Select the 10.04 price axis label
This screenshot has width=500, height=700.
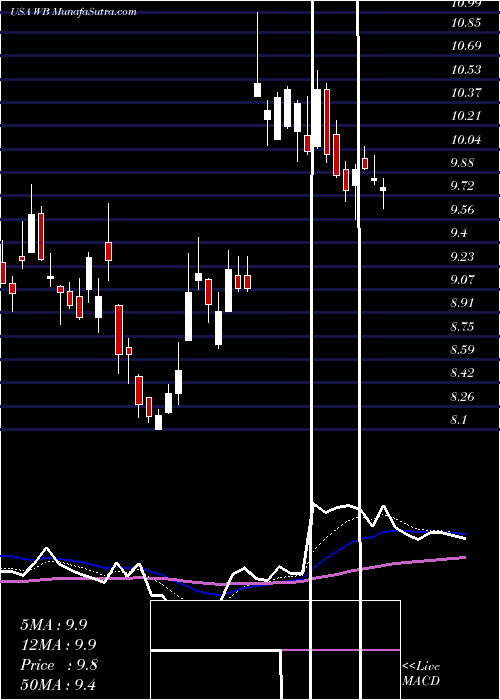point(466,140)
